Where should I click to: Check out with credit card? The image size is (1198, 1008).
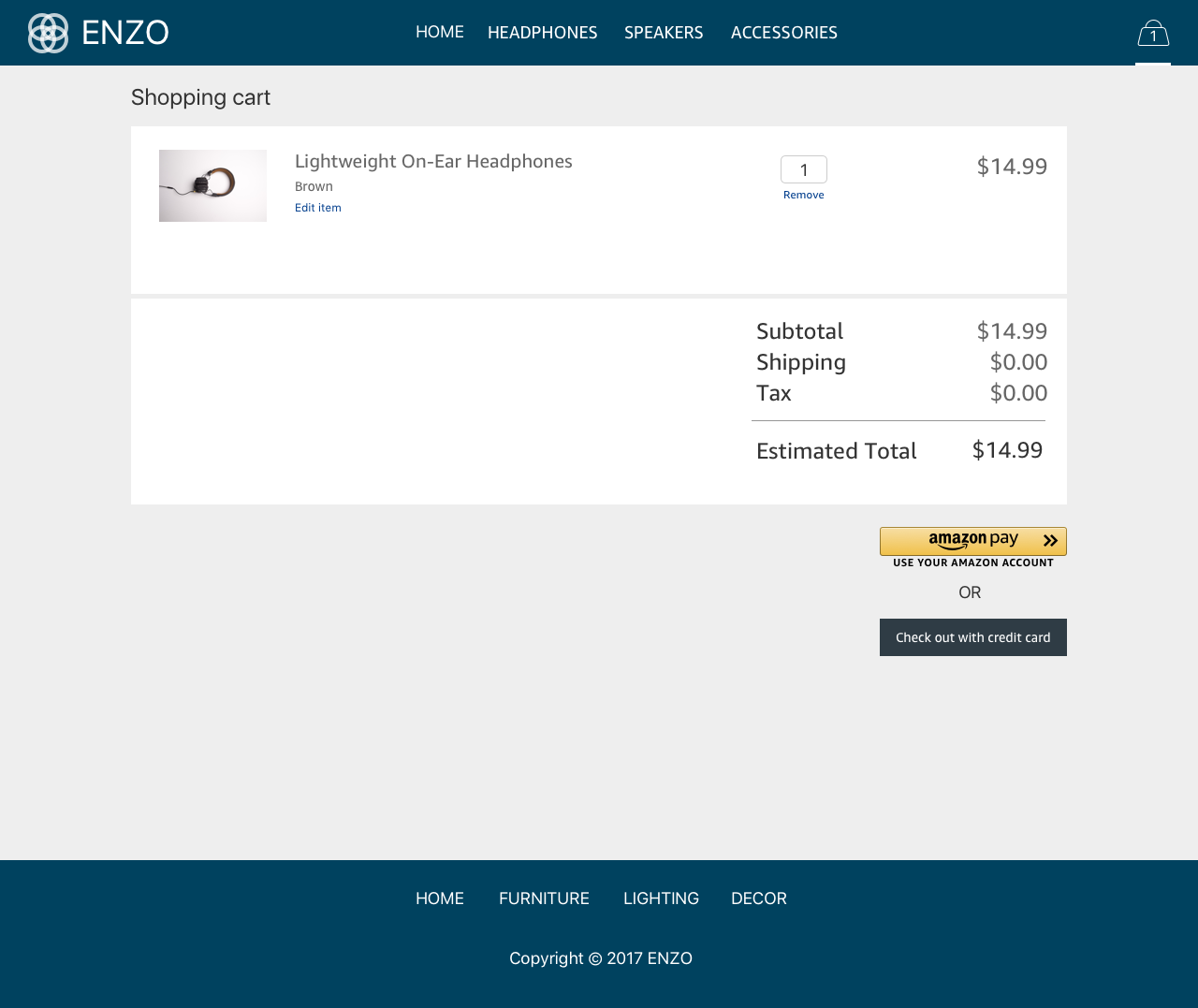click(972, 637)
